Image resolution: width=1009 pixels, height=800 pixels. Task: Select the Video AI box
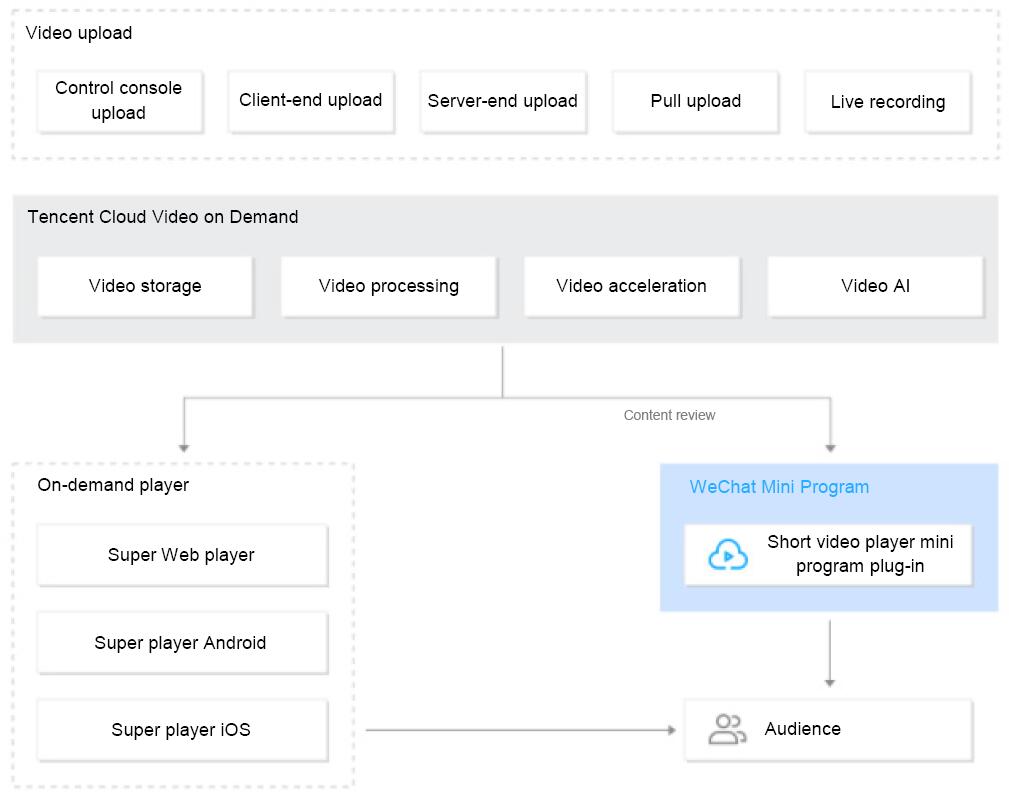tap(876, 286)
